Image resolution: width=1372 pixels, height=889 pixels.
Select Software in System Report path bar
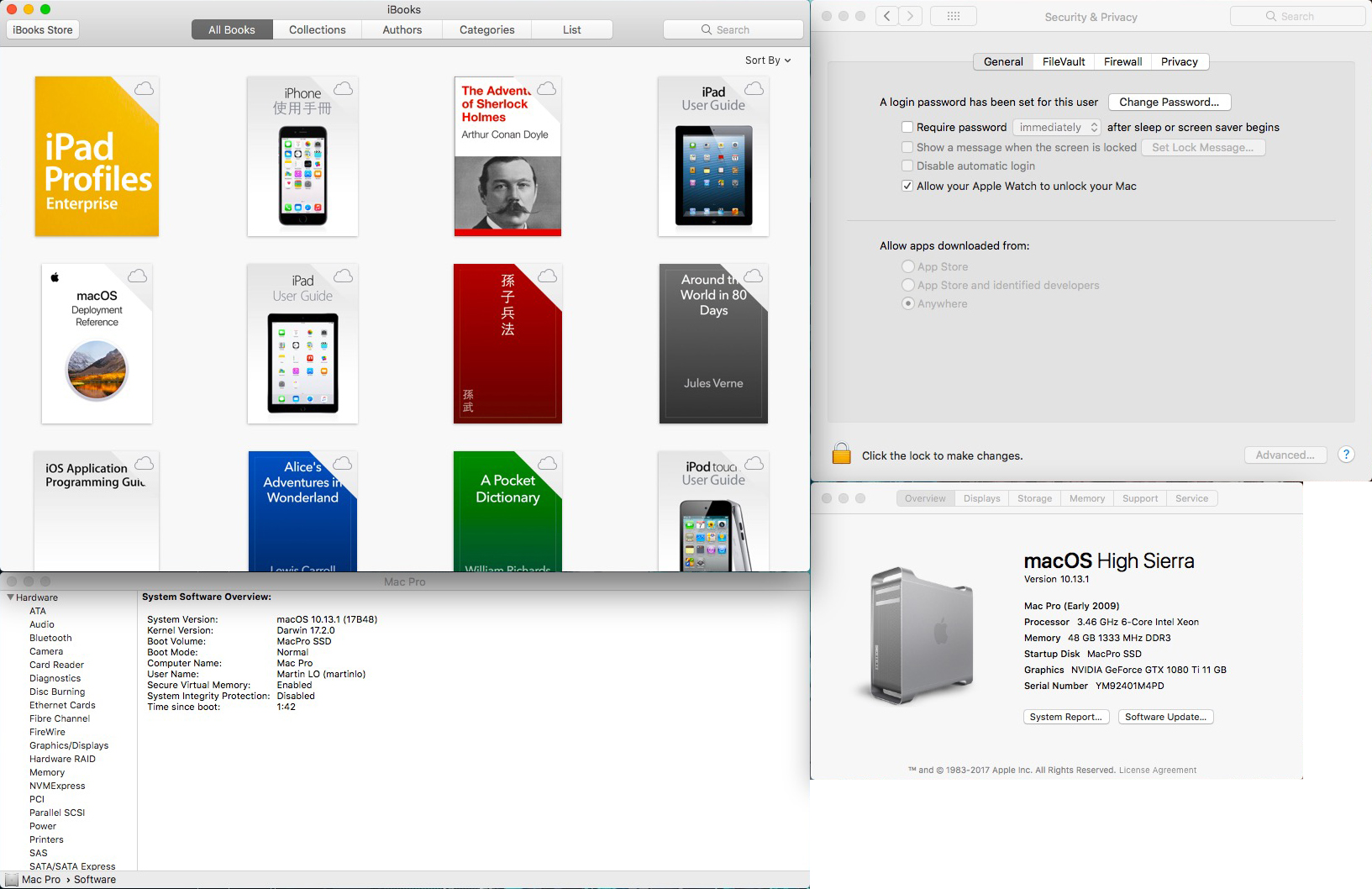point(95,880)
